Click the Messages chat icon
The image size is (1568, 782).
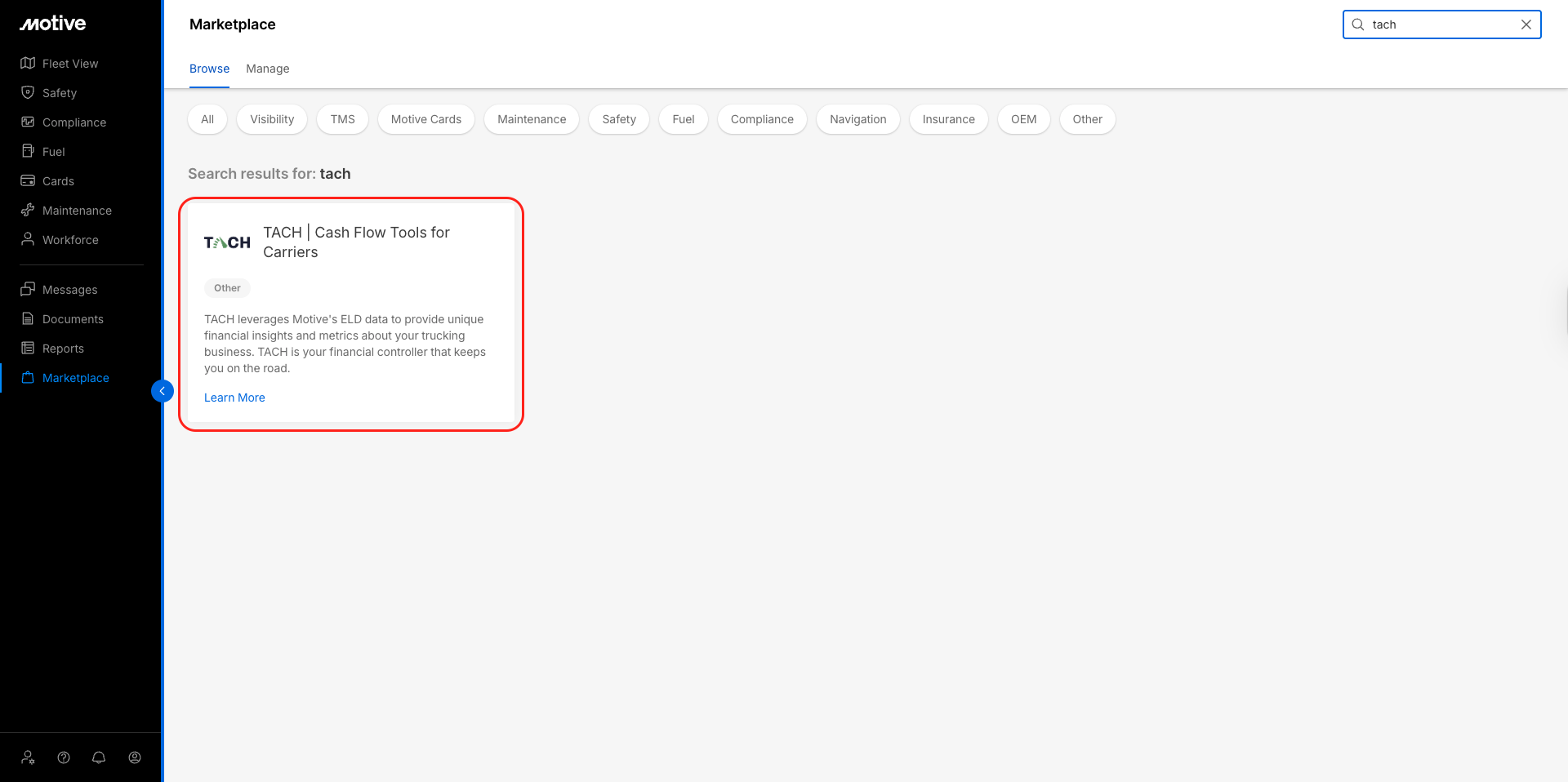(28, 289)
